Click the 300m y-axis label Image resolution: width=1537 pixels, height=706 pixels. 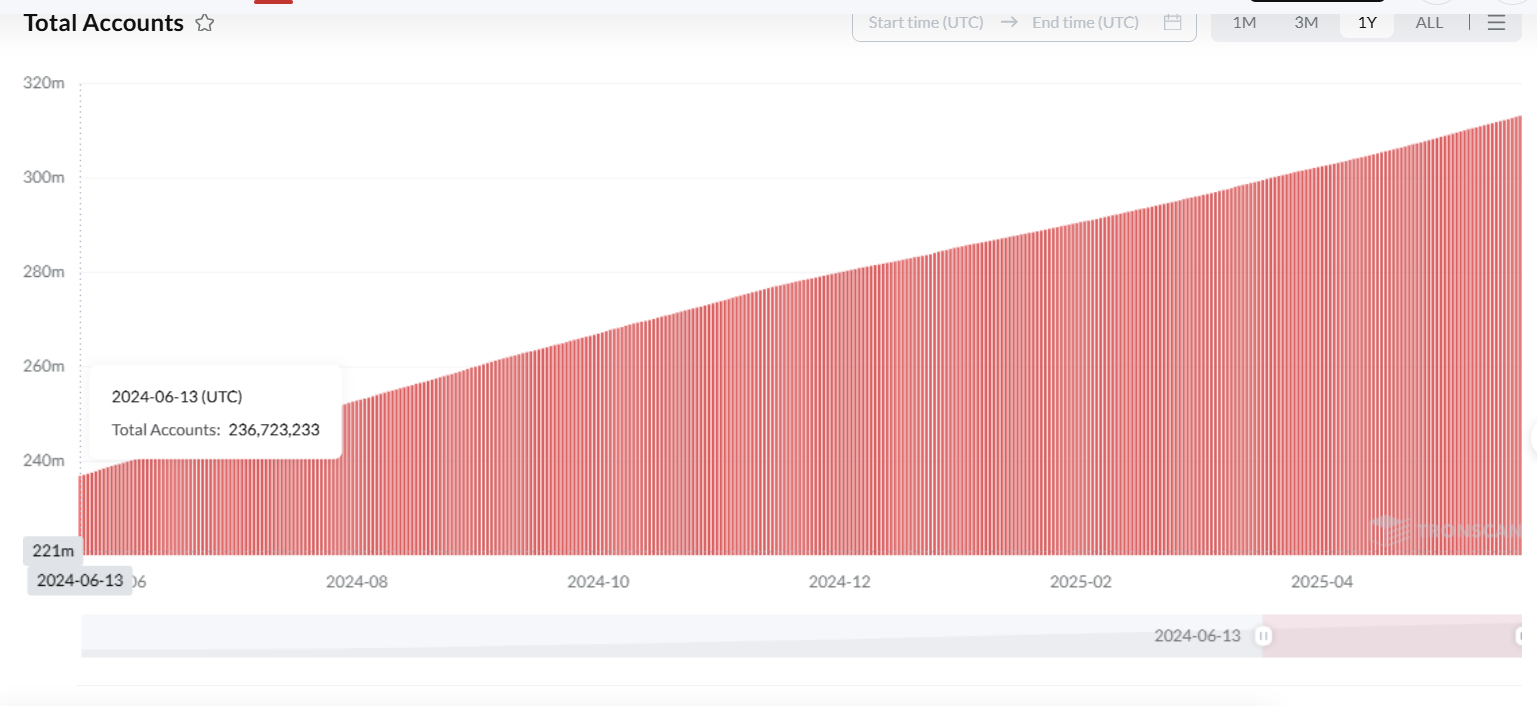tap(44, 177)
